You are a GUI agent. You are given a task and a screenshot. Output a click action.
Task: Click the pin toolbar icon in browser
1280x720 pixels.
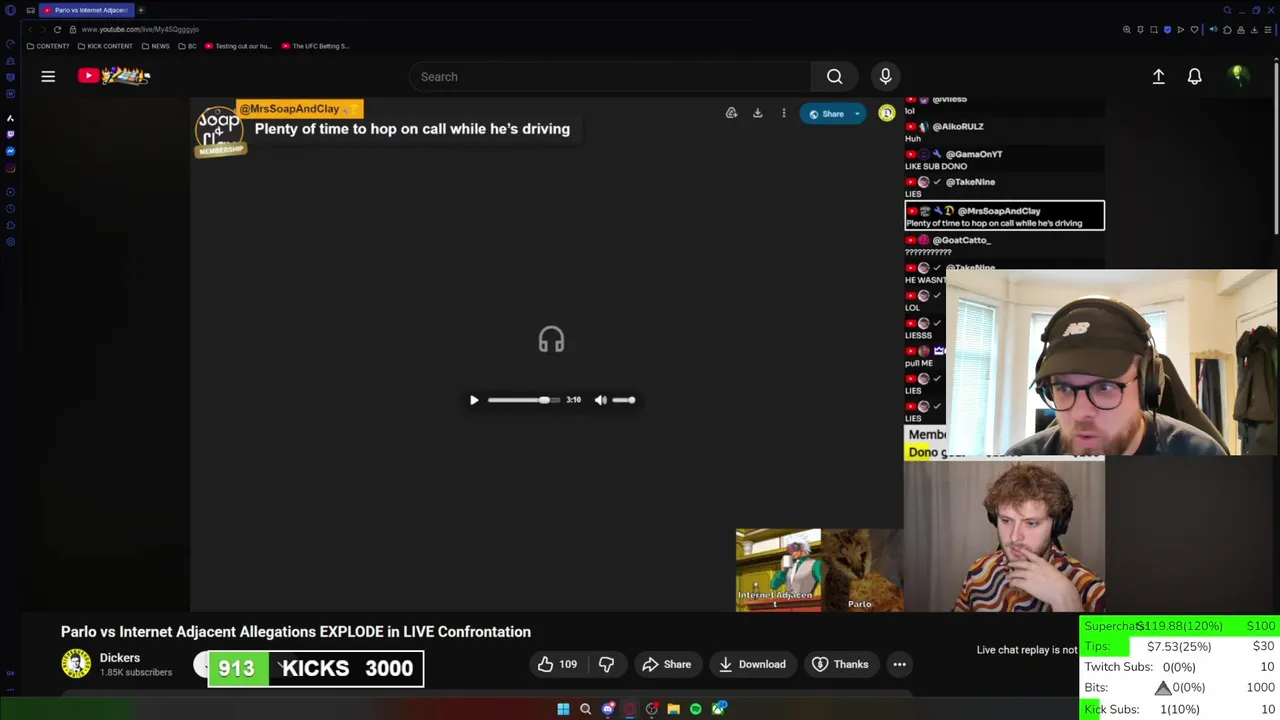(1140, 30)
